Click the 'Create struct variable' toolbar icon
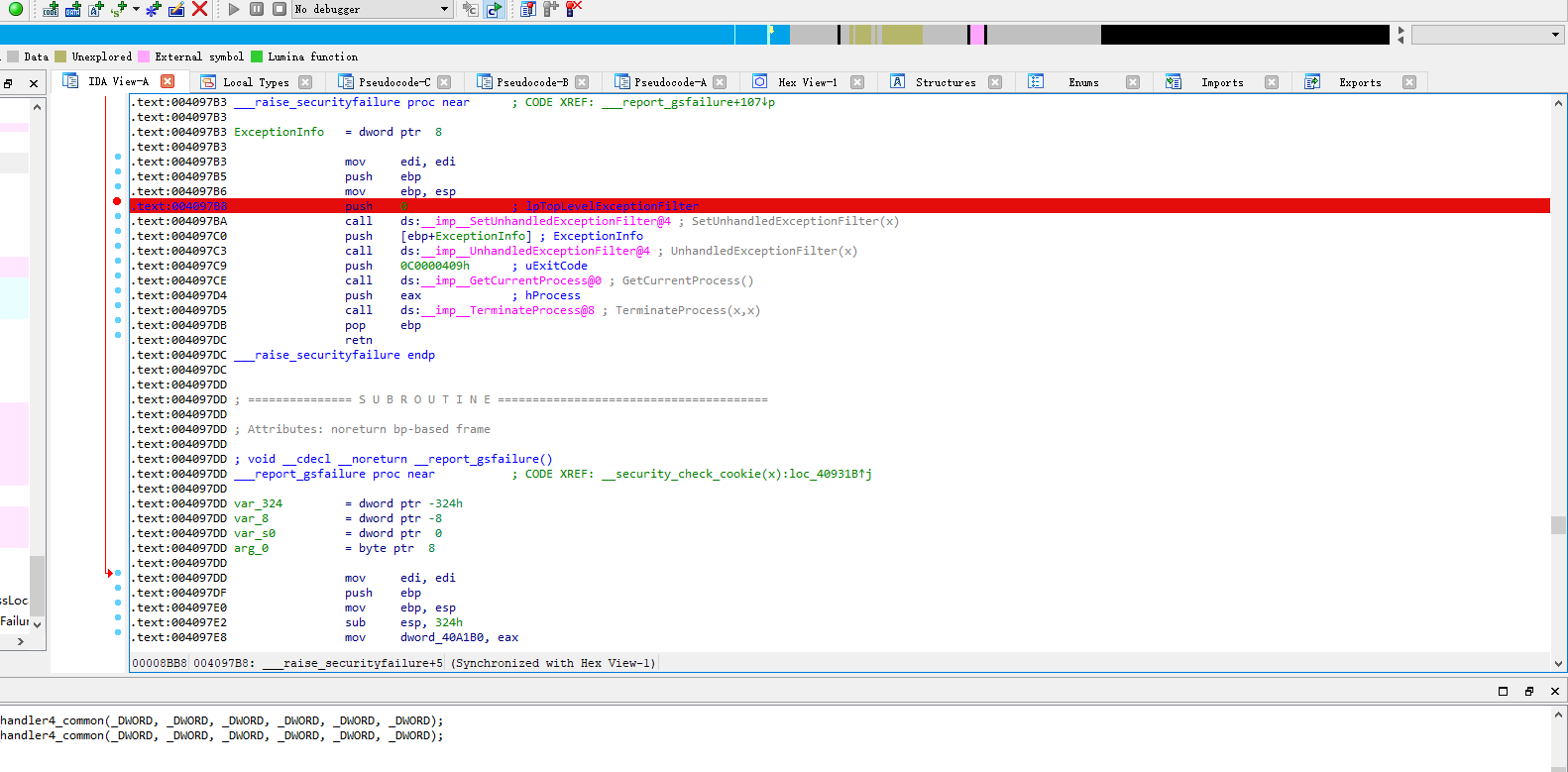The image size is (1568, 772). coord(120,9)
